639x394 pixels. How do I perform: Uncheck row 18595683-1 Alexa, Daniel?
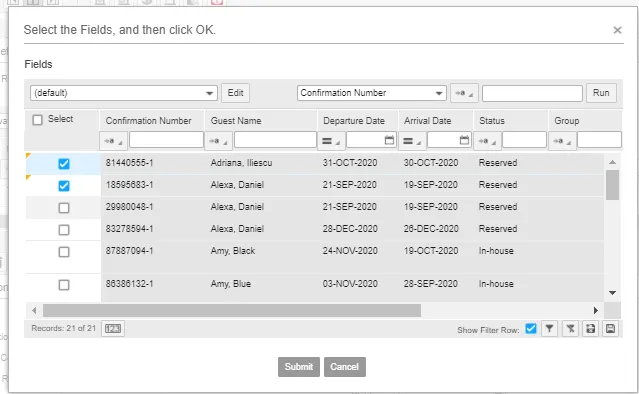pos(64,186)
